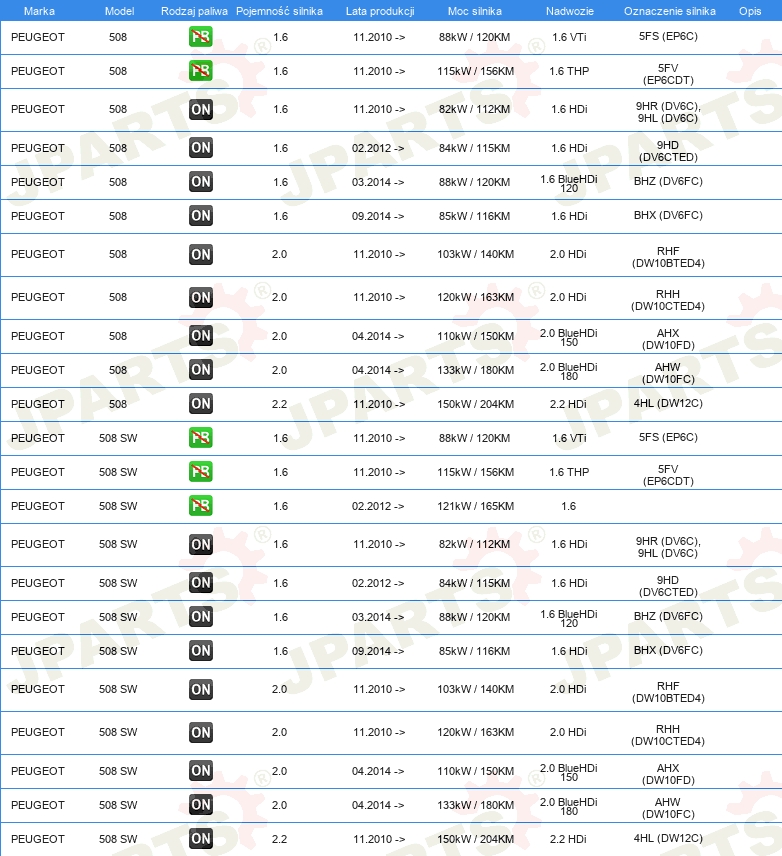
Task: Select '2.2' engine capacity in 508 (non-SW) row
Action: coord(279,405)
